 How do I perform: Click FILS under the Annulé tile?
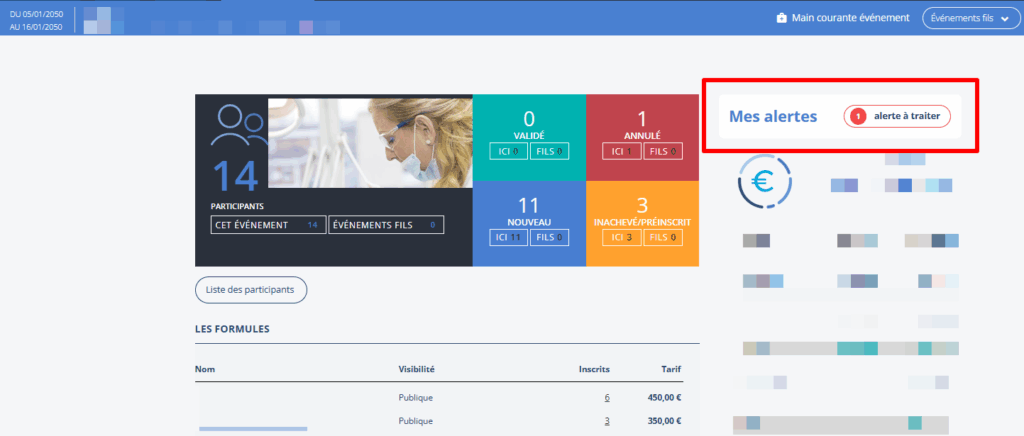[x=662, y=152]
